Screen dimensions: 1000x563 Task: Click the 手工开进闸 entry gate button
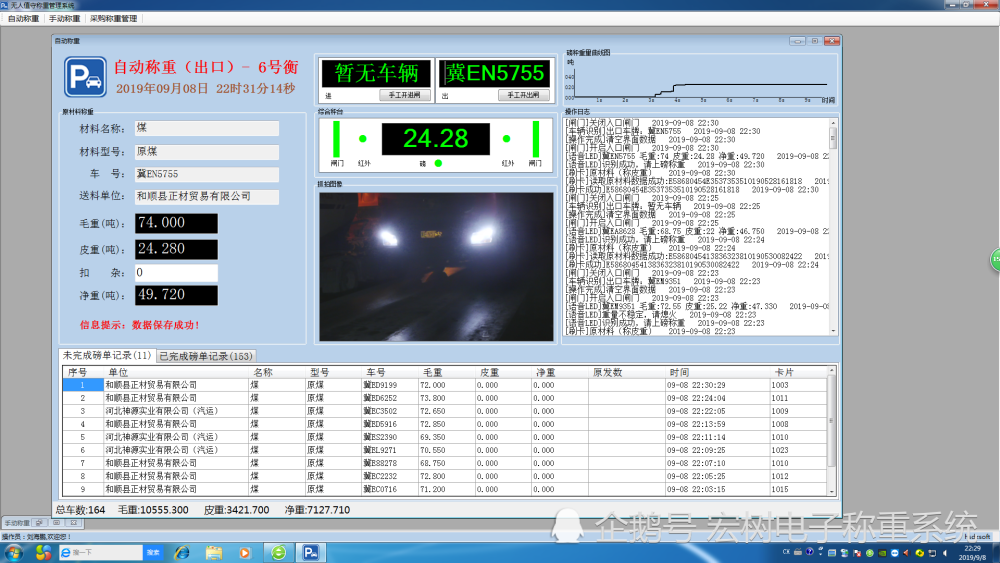click(x=405, y=95)
